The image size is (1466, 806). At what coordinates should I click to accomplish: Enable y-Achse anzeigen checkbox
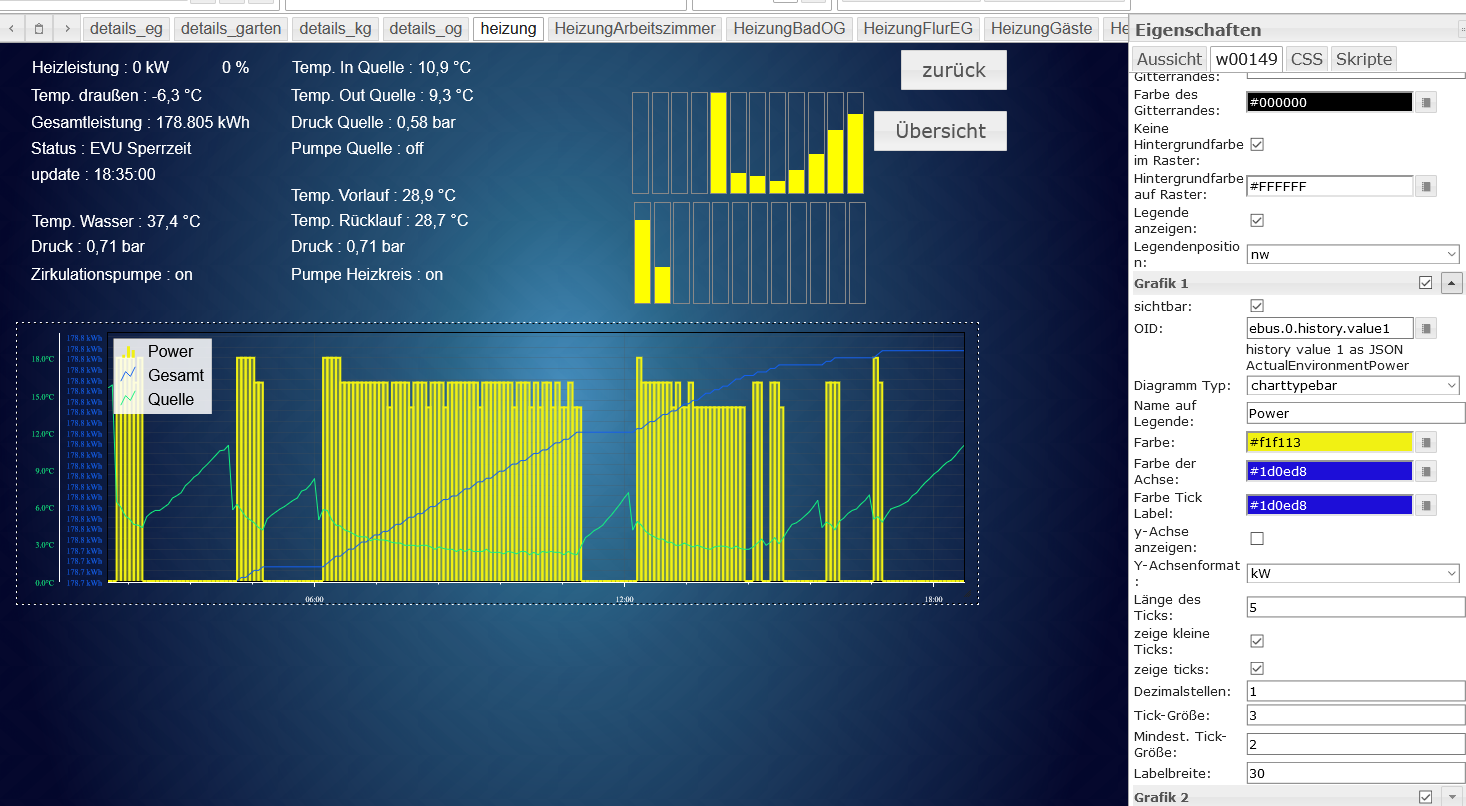pos(1257,539)
